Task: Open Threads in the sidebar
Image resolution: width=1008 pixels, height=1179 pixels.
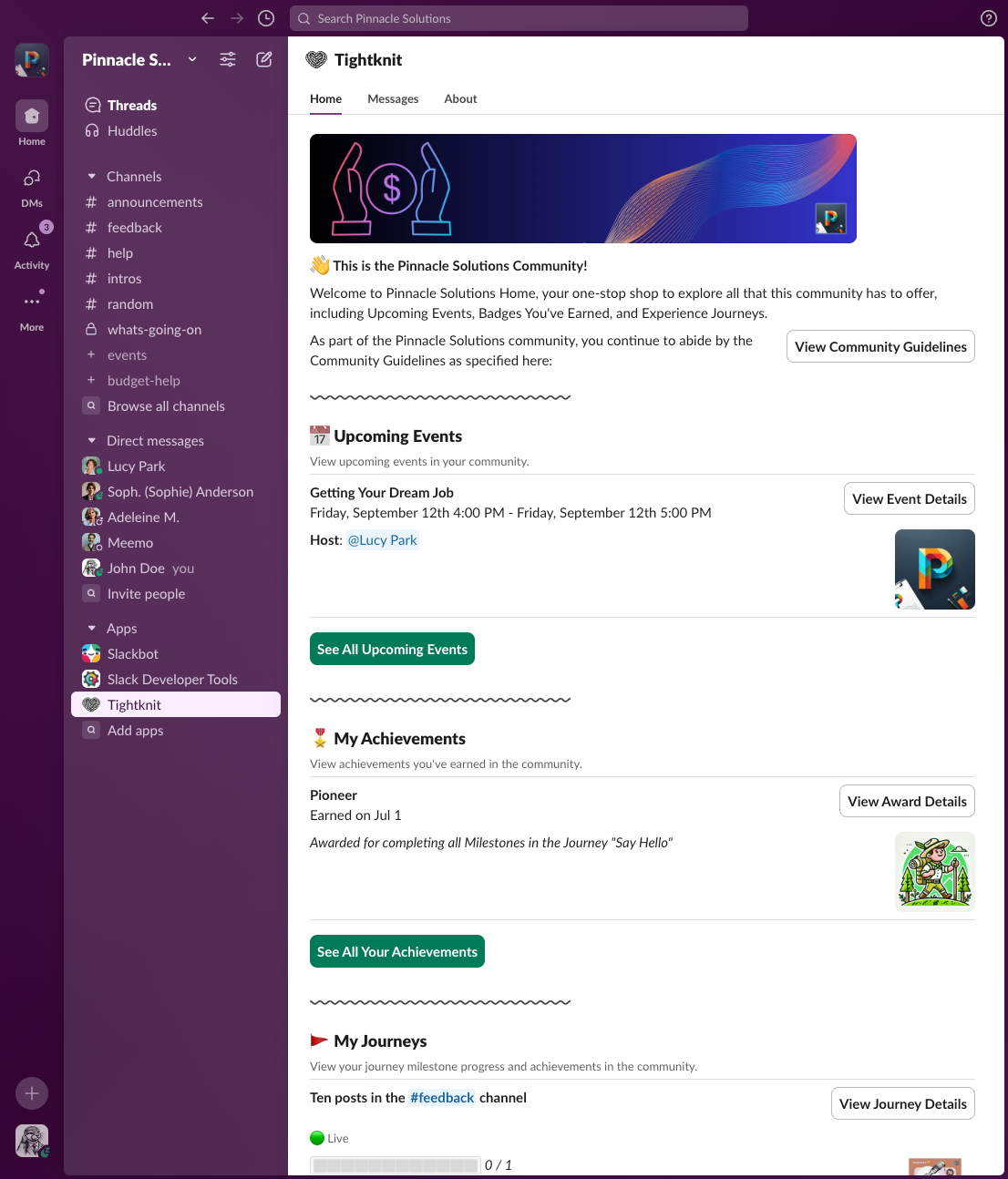Action: click(x=176, y=105)
